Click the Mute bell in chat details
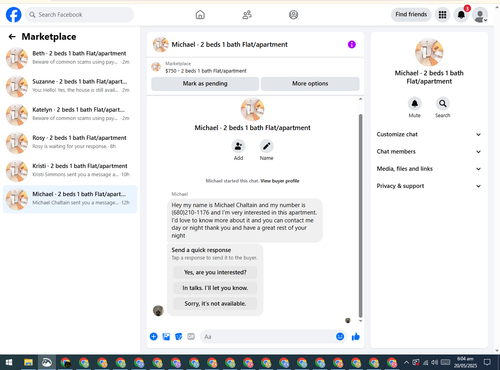 tap(415, 104)
